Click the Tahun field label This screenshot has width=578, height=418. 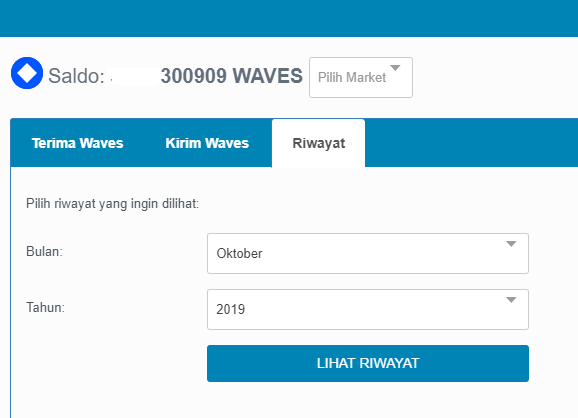click(x=45, y=307)
